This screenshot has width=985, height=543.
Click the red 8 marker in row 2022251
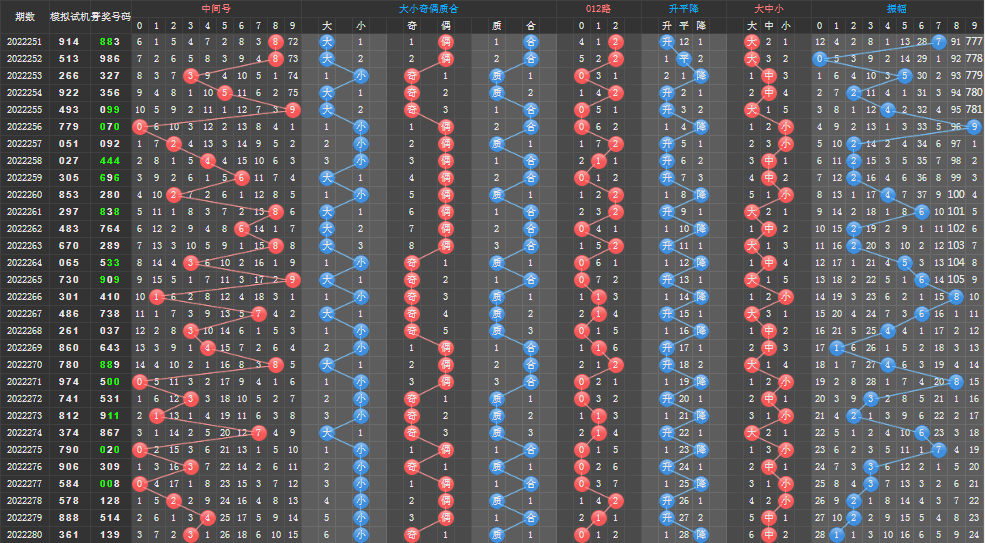coord(275,42)
